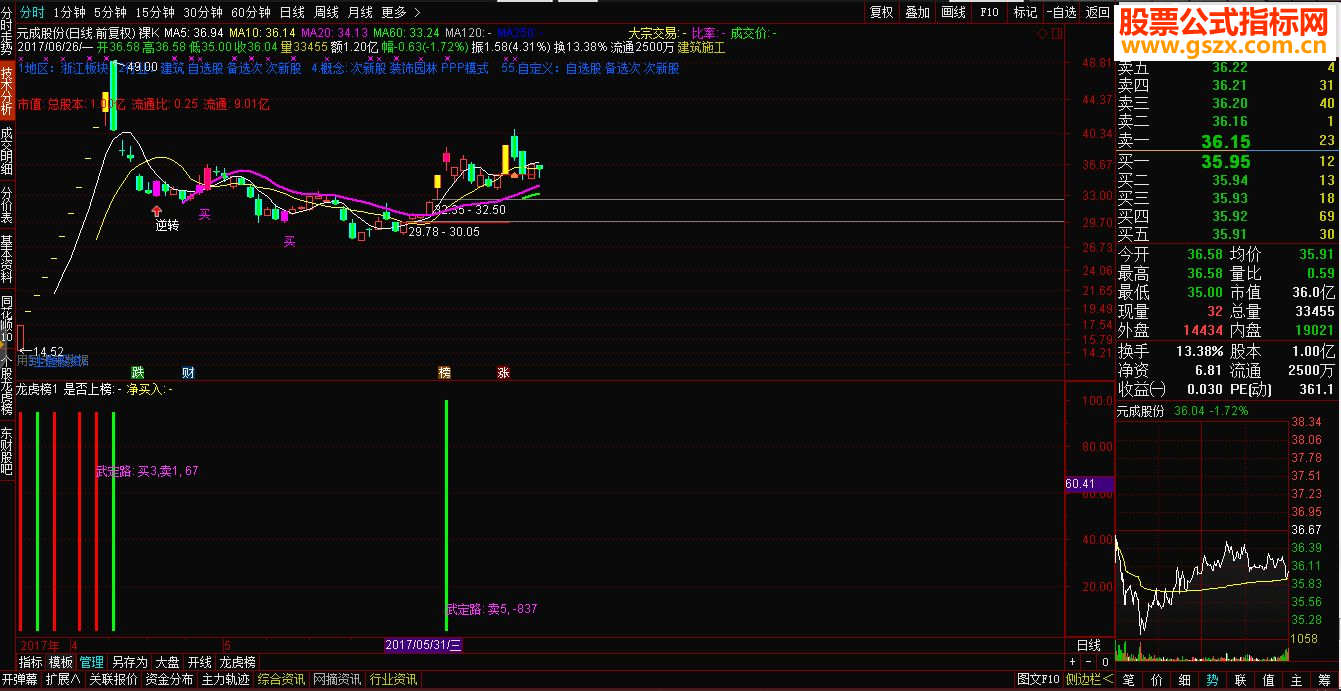1341x691 pixels.
Task: Open 分时走势 in left sidebar
Action: coord(7,31)
